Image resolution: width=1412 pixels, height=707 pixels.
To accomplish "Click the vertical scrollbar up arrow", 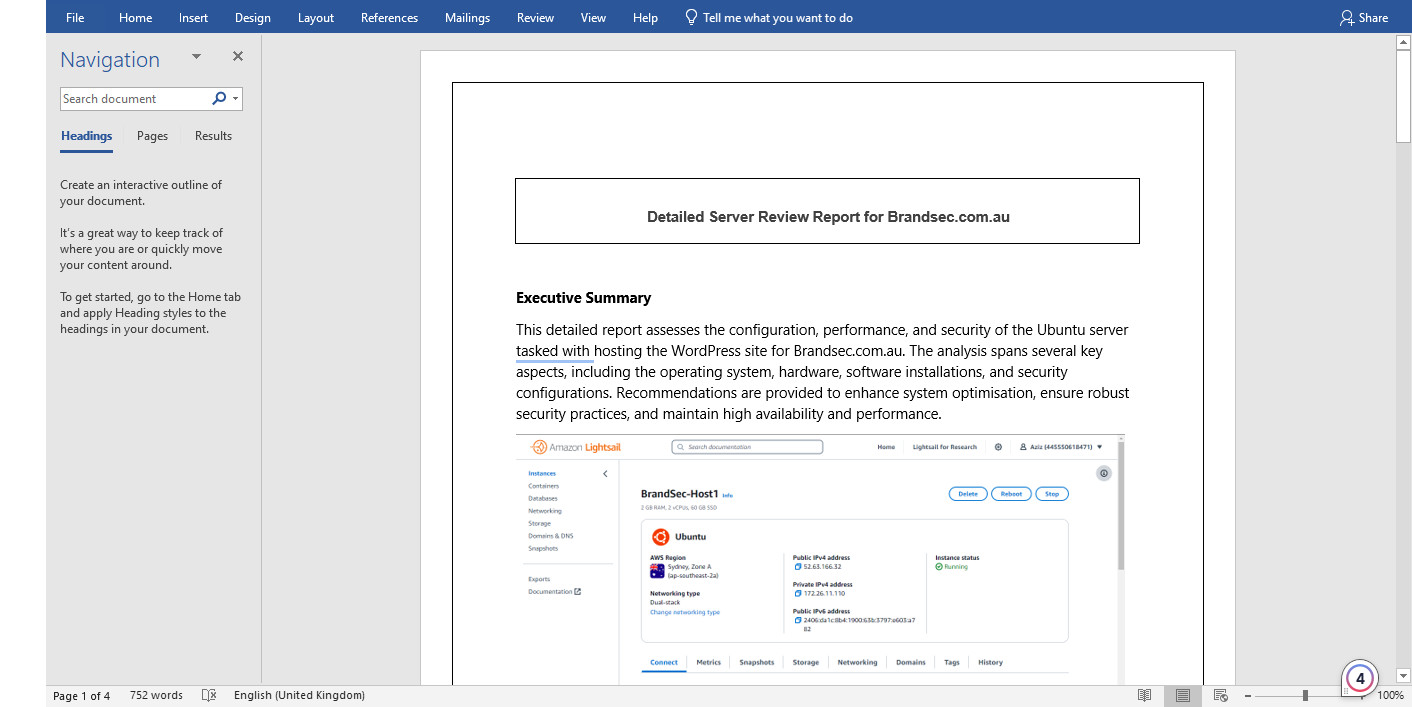I will (x=1403, y=43).
